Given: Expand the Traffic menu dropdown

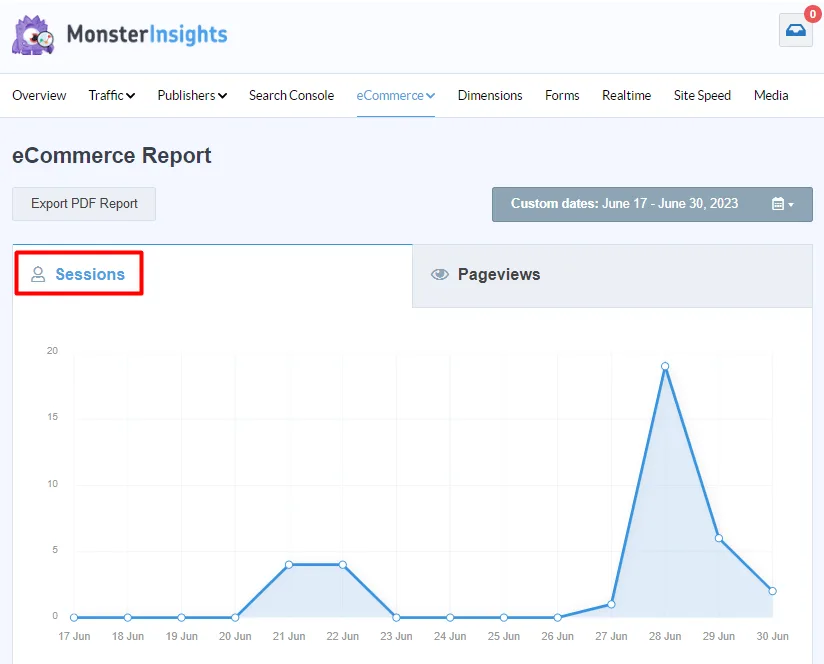Looking at the screenshot, I should coord(111,96).
